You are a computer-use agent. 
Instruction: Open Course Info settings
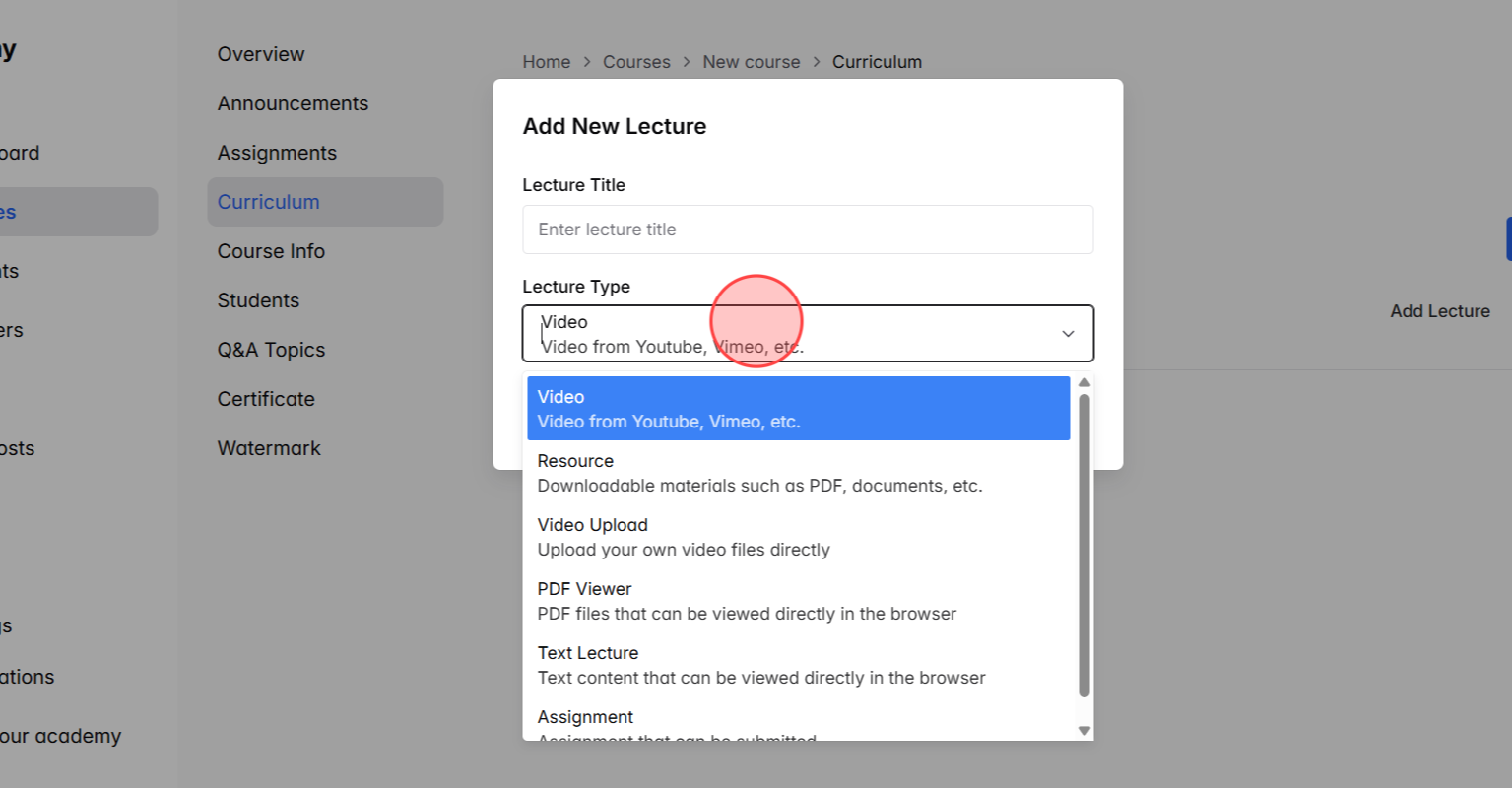tap(271, 250)
